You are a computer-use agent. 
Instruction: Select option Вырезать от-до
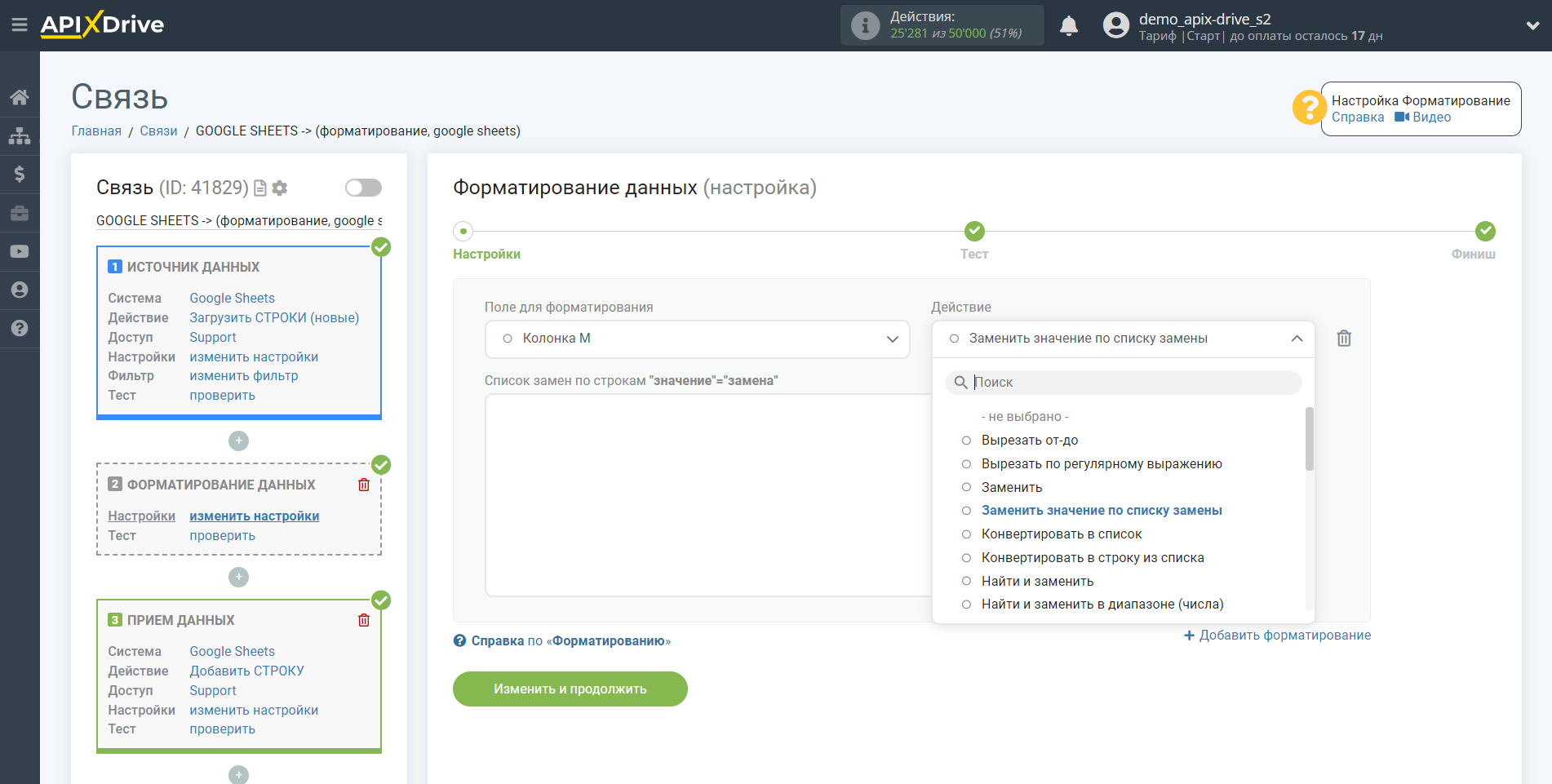[x=1030, y=441]
